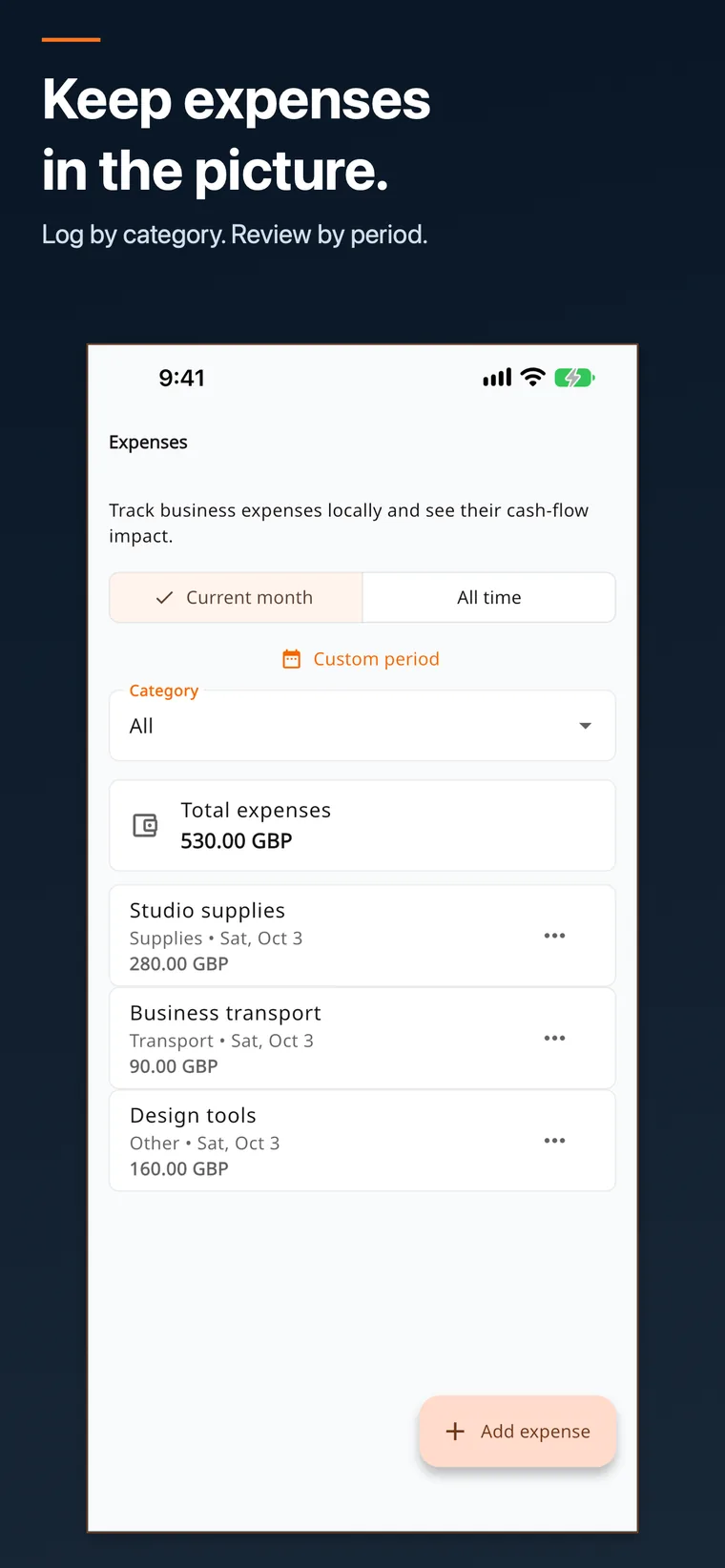Image resolution: width=725 pixels, height=1568 pixels.
Task: Switch to the All time filter
Action: point(488,597)
